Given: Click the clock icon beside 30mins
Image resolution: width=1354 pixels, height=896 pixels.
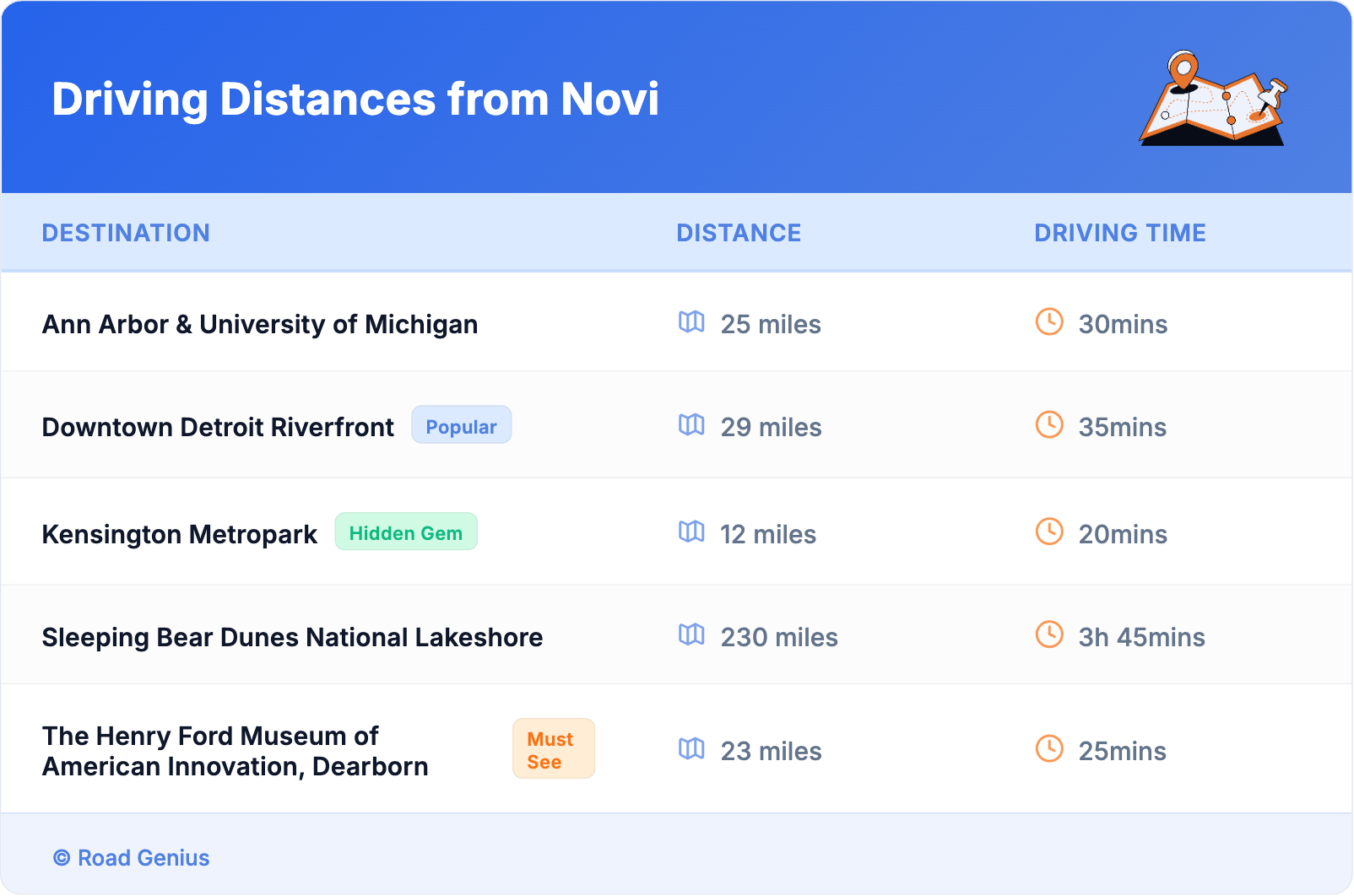Looking at the screenshot, I should [x=1049, y=322].
